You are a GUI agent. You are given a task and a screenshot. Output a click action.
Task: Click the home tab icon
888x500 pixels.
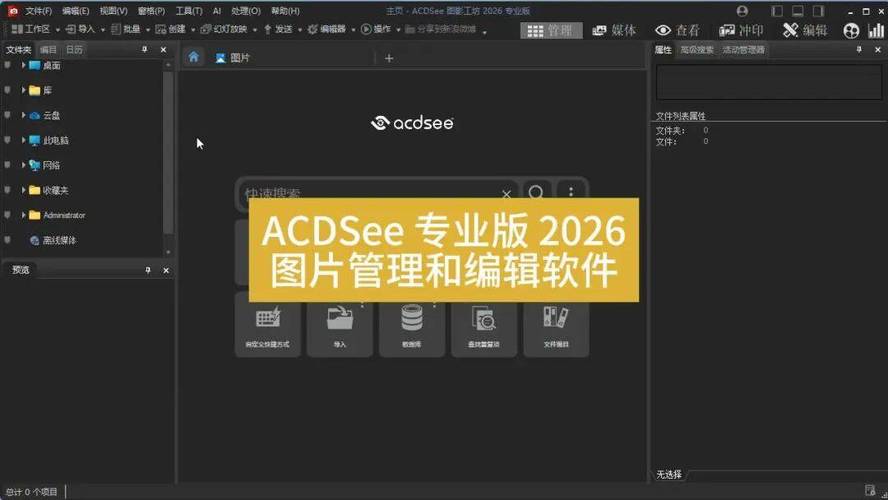tap(194, 57)
